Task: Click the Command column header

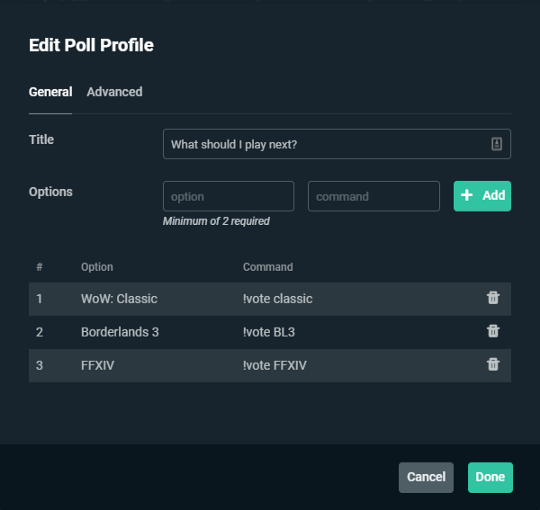Action: [268, 267]
